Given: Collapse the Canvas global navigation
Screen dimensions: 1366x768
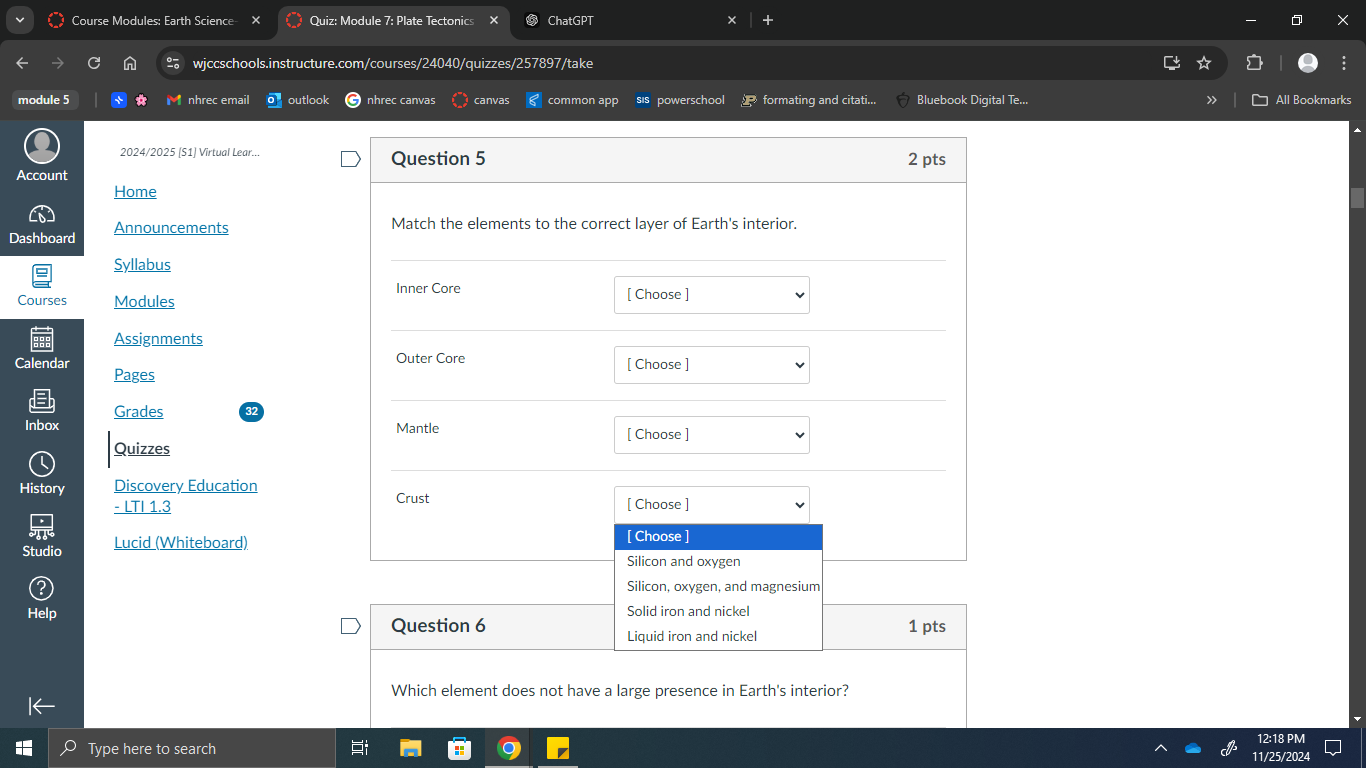Looking at the screenshot, I should coord(42,706).
